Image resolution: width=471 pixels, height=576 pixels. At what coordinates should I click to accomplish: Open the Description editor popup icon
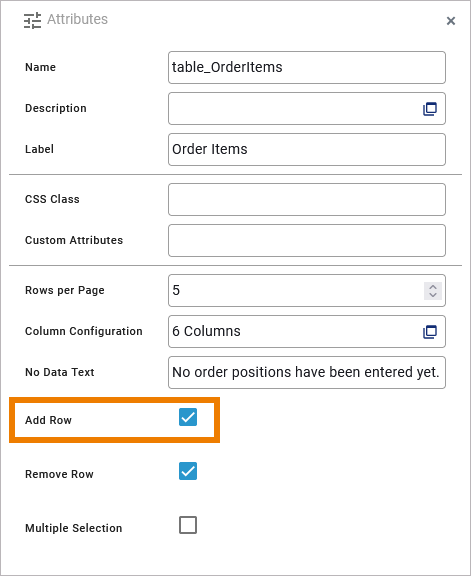click(x=430, y=109)
